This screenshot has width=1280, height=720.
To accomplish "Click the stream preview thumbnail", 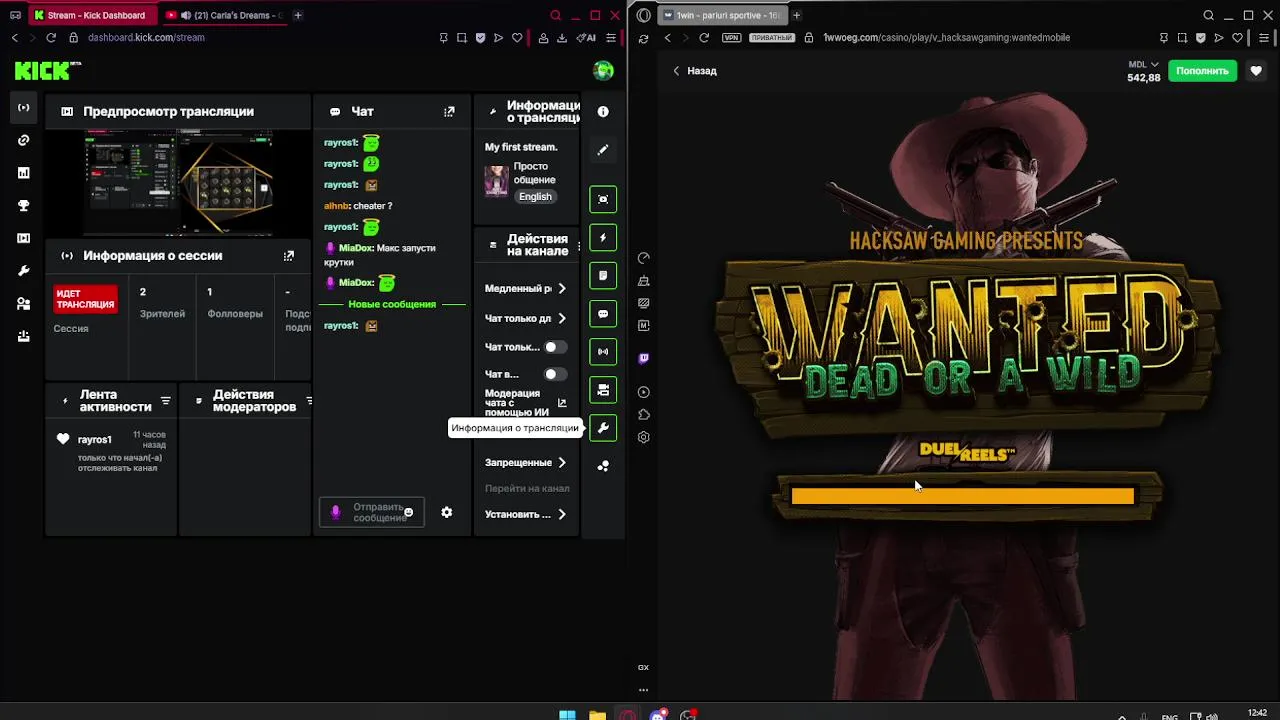I will coord(178,182).
